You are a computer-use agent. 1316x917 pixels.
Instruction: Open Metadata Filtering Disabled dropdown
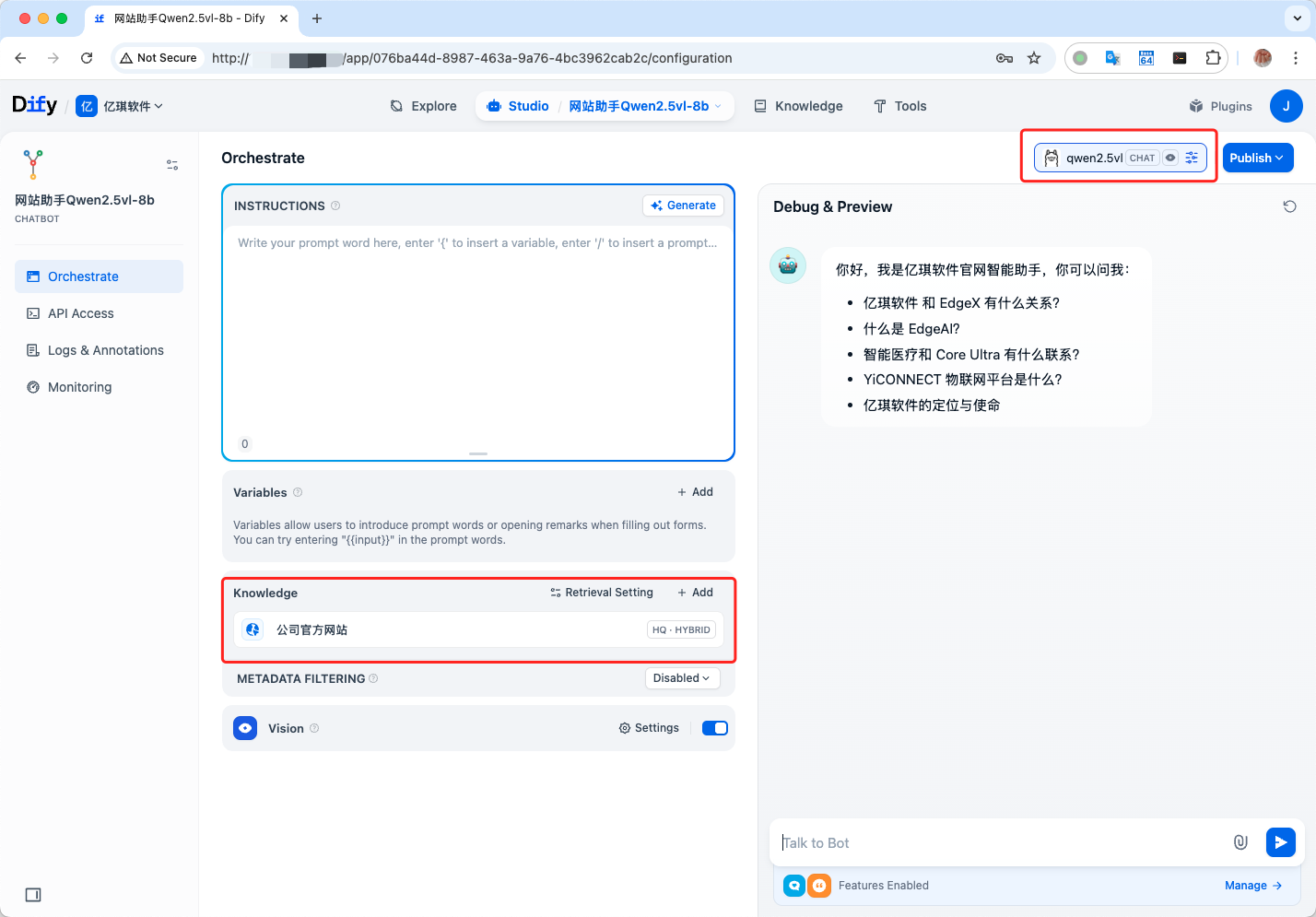pyautogui.click(x=682, y=678)
